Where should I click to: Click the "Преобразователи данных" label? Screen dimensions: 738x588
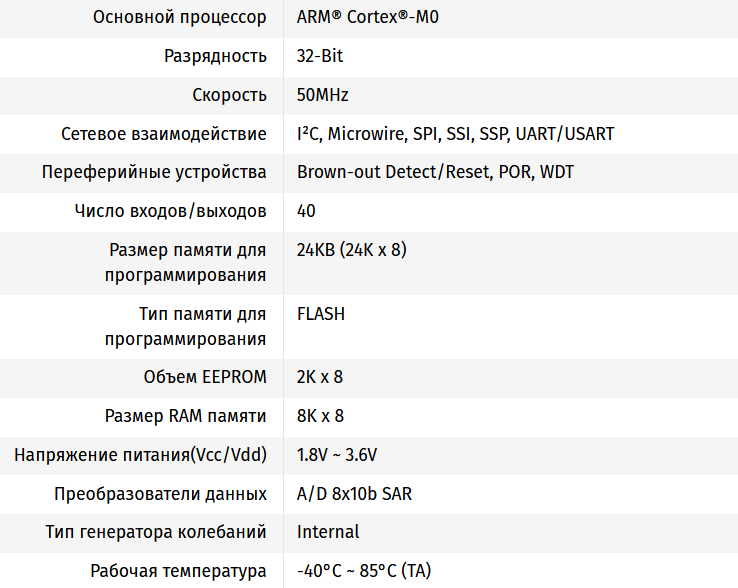(x=161, y=494)
